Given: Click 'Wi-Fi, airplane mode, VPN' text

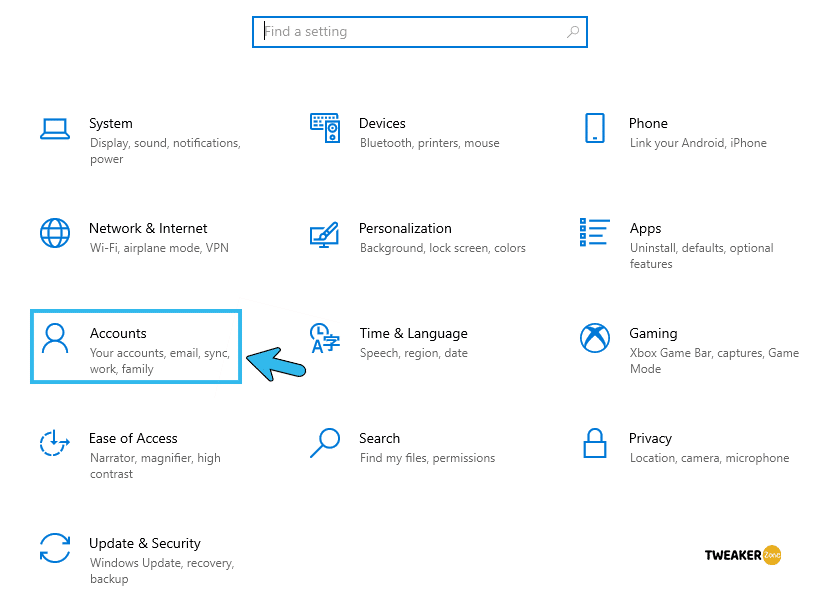Looking at the screenshot, I should [x=159, y=248].
